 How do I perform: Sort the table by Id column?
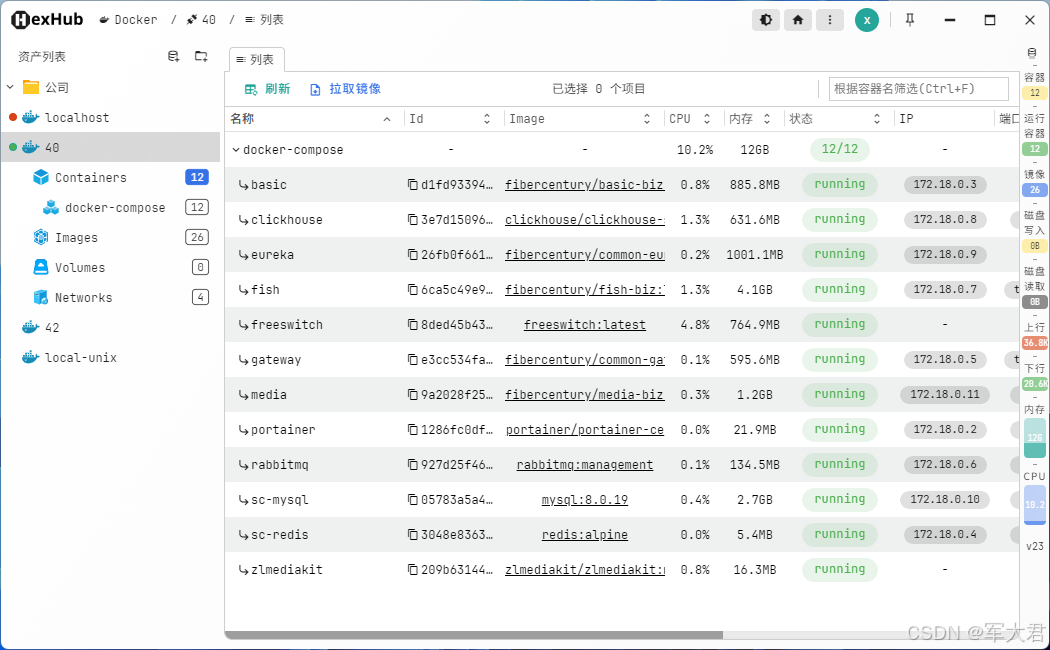[x=487, y=119]
